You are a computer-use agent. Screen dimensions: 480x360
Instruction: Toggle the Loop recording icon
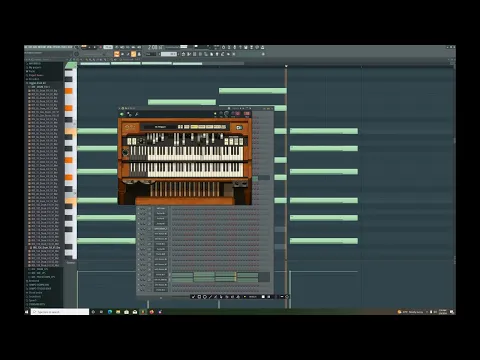[139, 47]
